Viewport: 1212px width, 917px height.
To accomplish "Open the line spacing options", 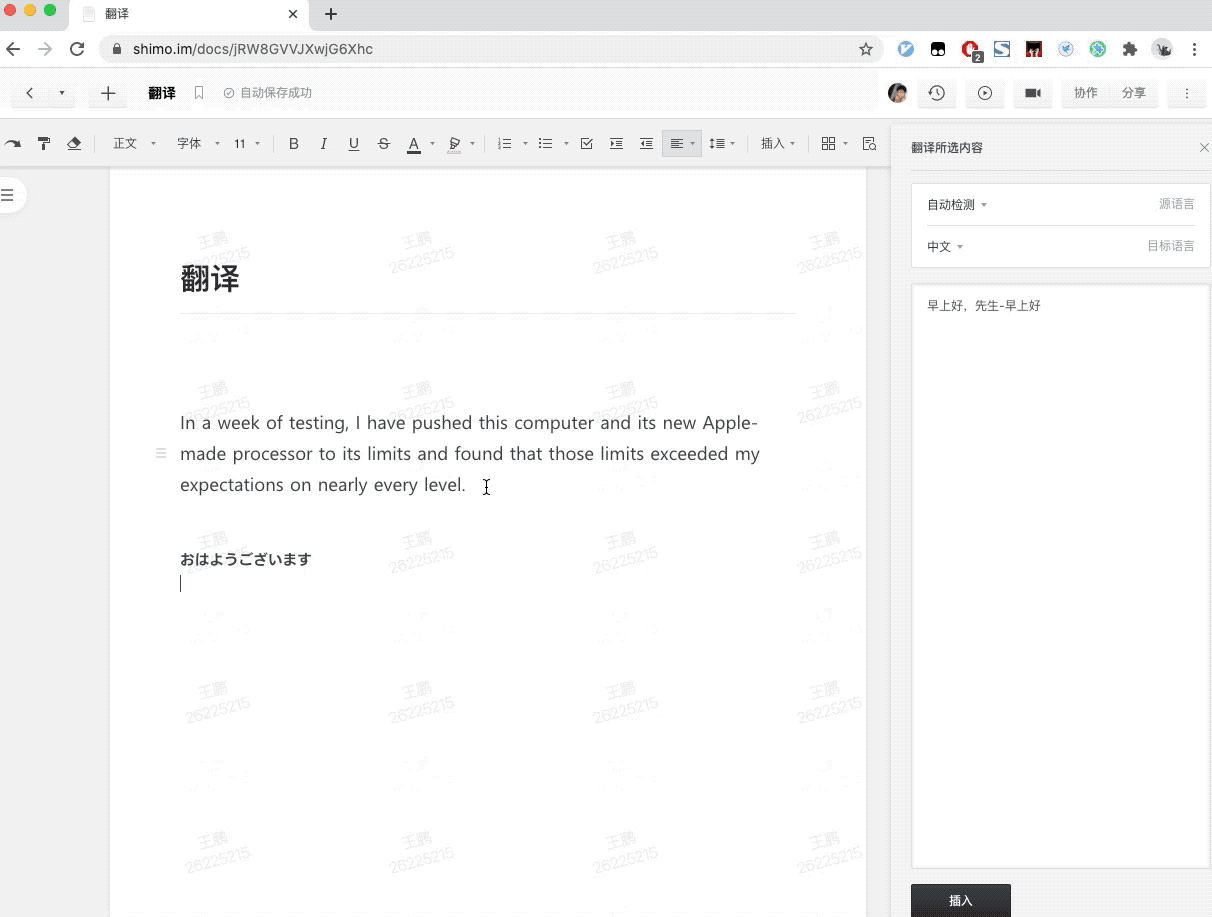I will [722, 144].
